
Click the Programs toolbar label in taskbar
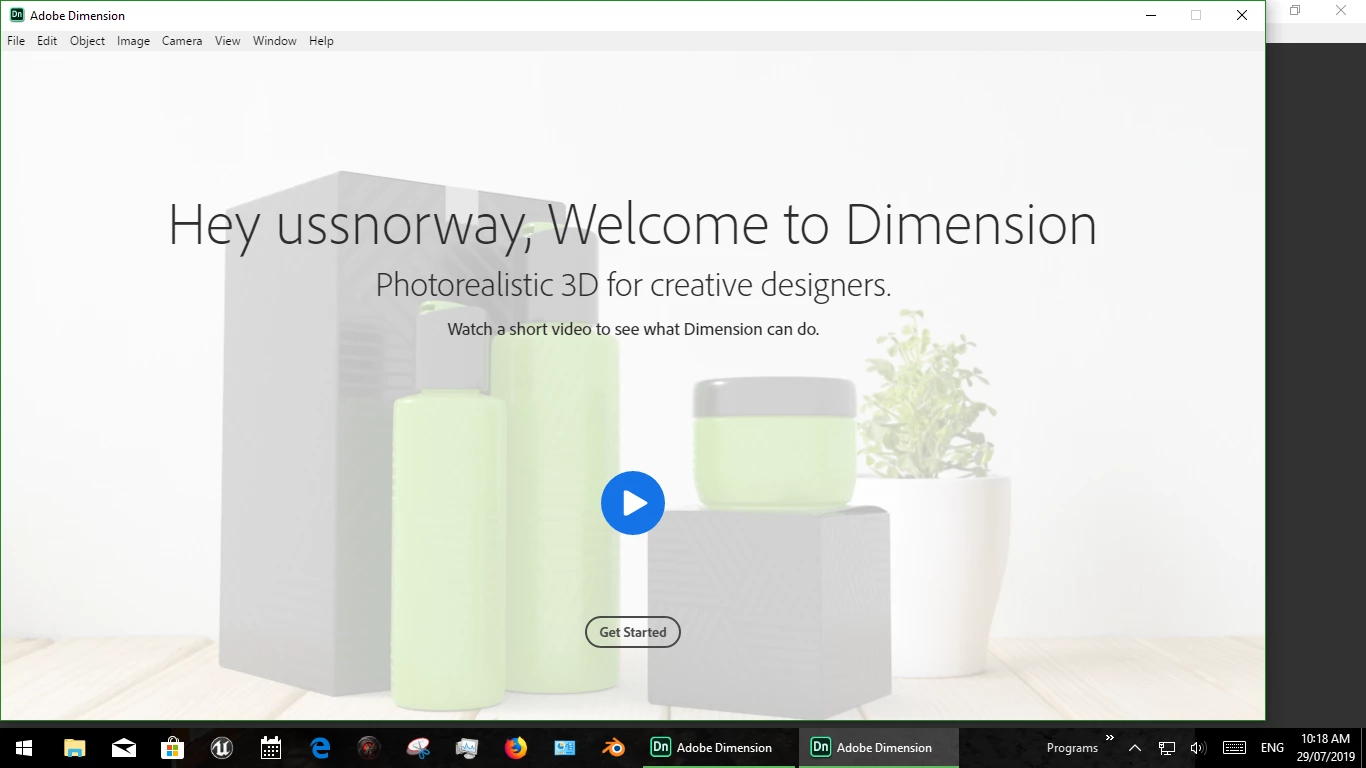click(x=1072, y=748)
